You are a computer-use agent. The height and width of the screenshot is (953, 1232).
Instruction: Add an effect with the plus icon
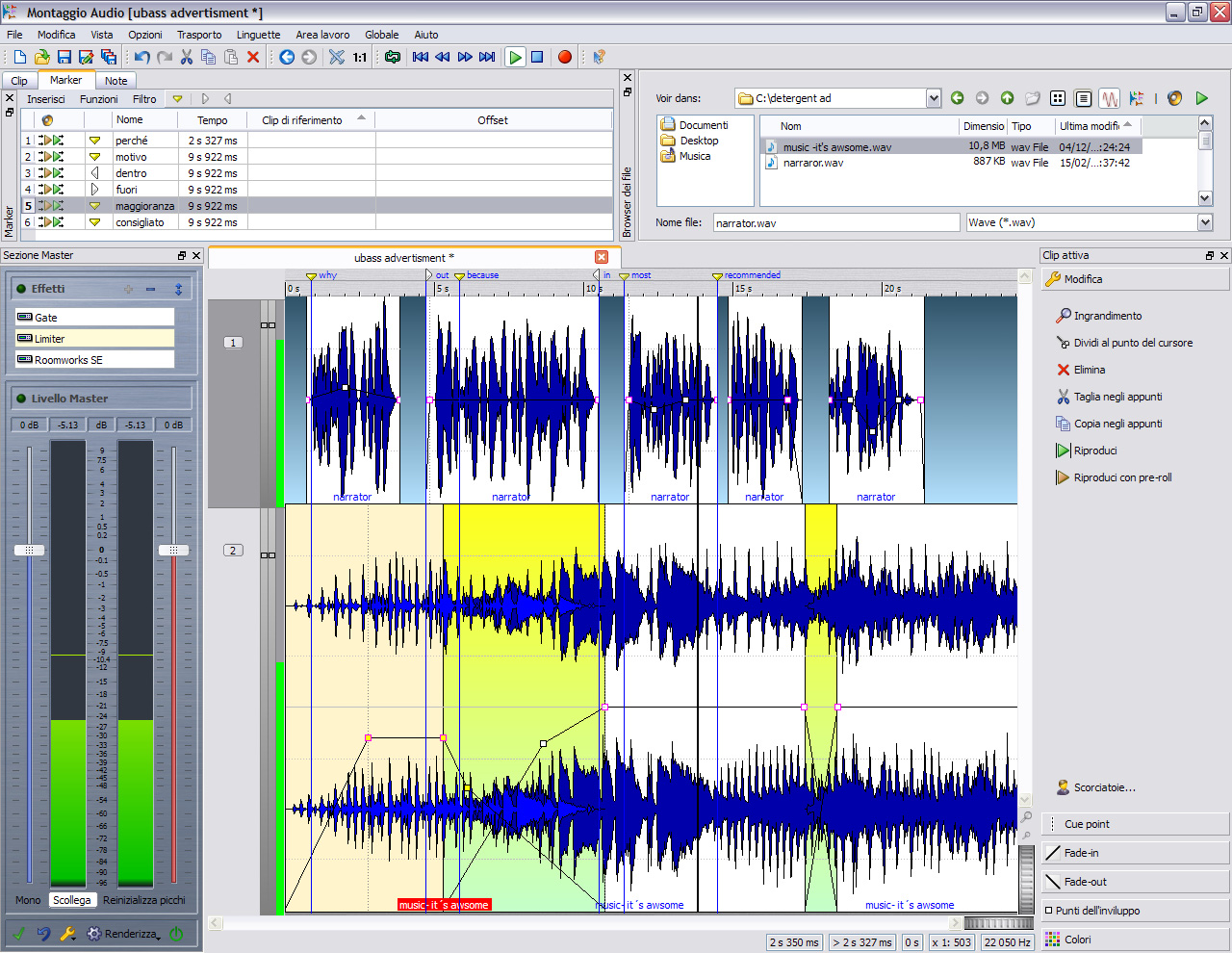point(129,290)
